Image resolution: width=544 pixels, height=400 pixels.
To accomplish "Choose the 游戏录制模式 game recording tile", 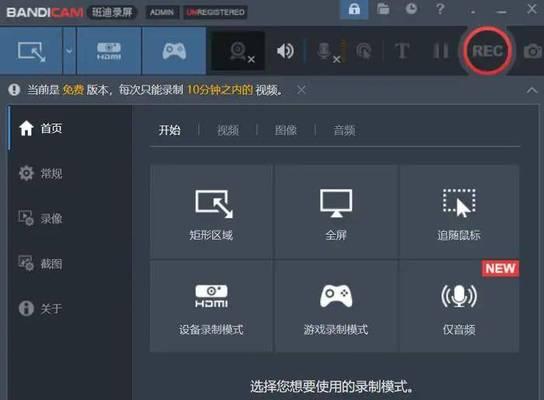I will click(x=336, y=306).
